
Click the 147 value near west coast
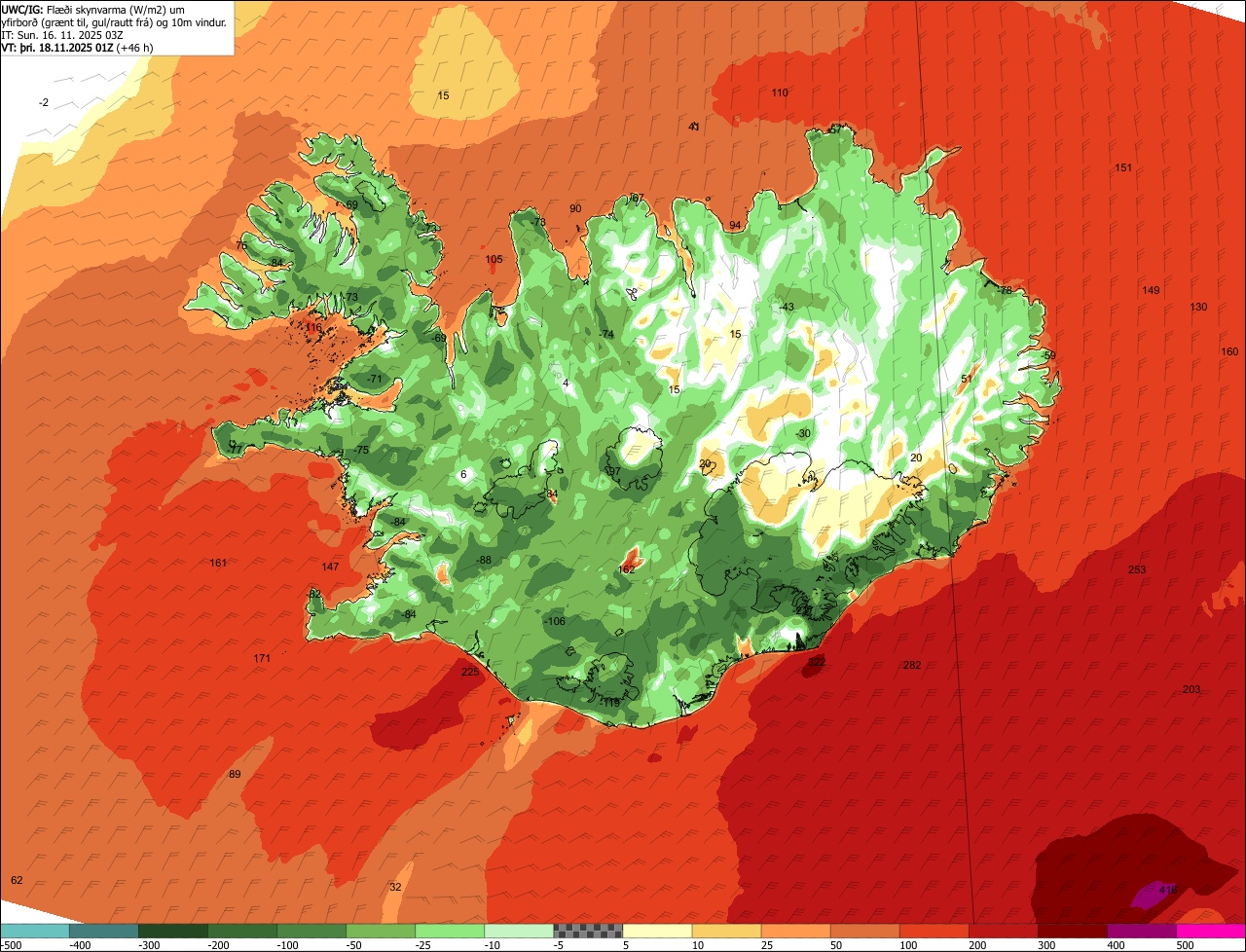tap(331, 568)
